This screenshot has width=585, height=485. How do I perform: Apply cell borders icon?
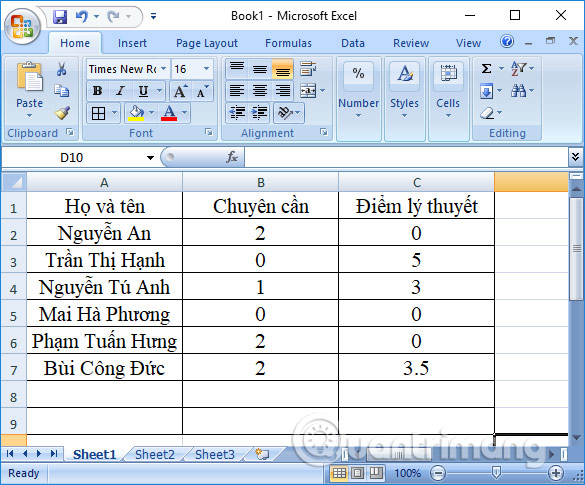[98, 113]
